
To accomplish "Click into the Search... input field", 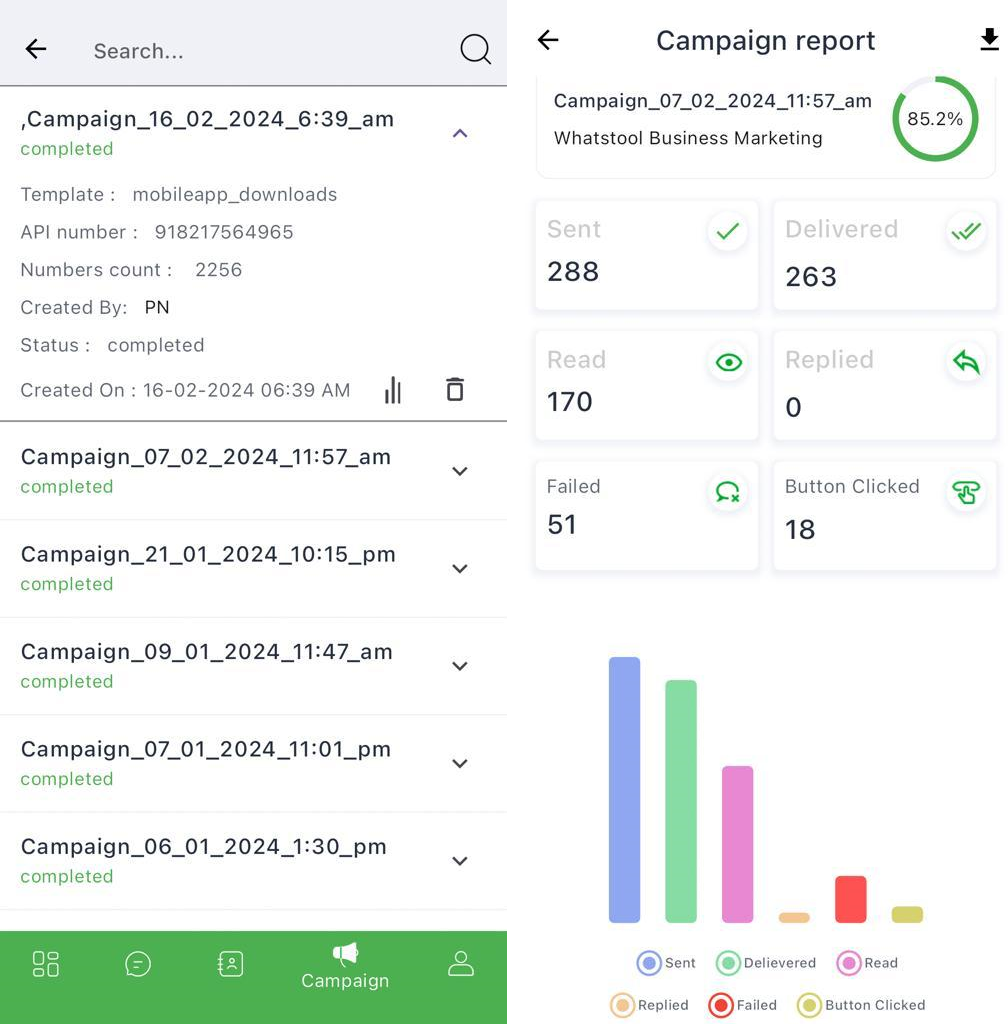I will (260, 51).
